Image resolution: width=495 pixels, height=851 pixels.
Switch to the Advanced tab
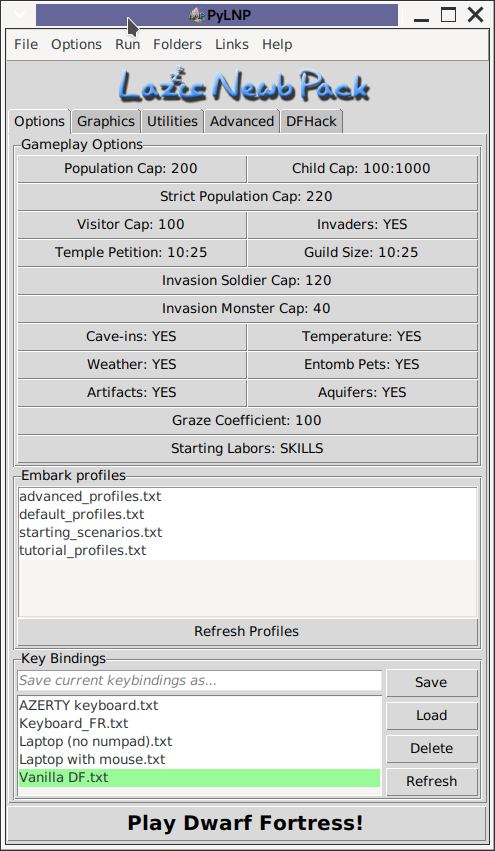tap(242, 121)
